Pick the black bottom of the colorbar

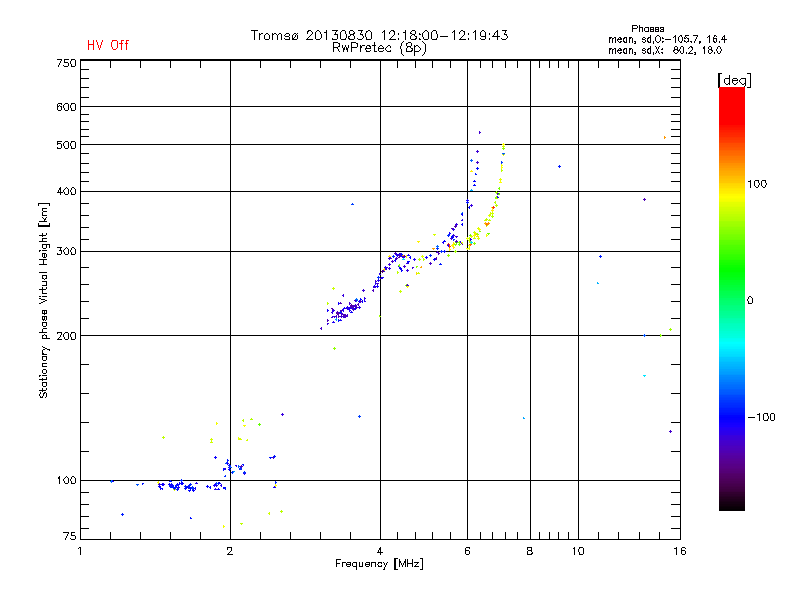[x=731, y=505]
